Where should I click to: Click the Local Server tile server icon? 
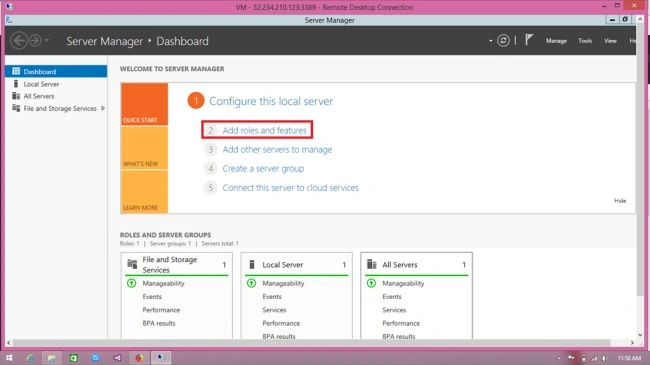coord(252,264)
